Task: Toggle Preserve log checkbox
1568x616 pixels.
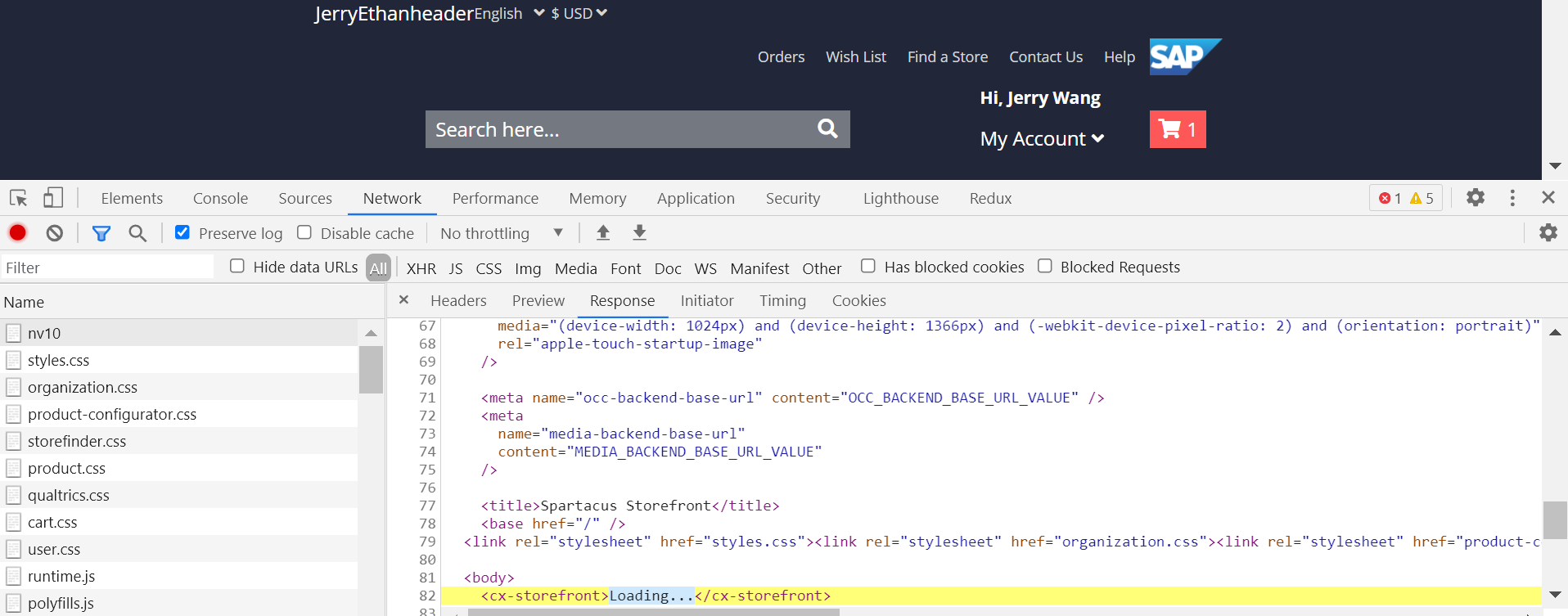Action: (x=182, y=232)
